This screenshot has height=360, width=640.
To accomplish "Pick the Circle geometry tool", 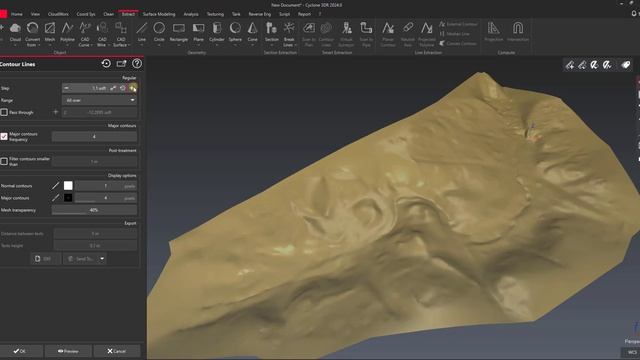I will coord(159,32).
